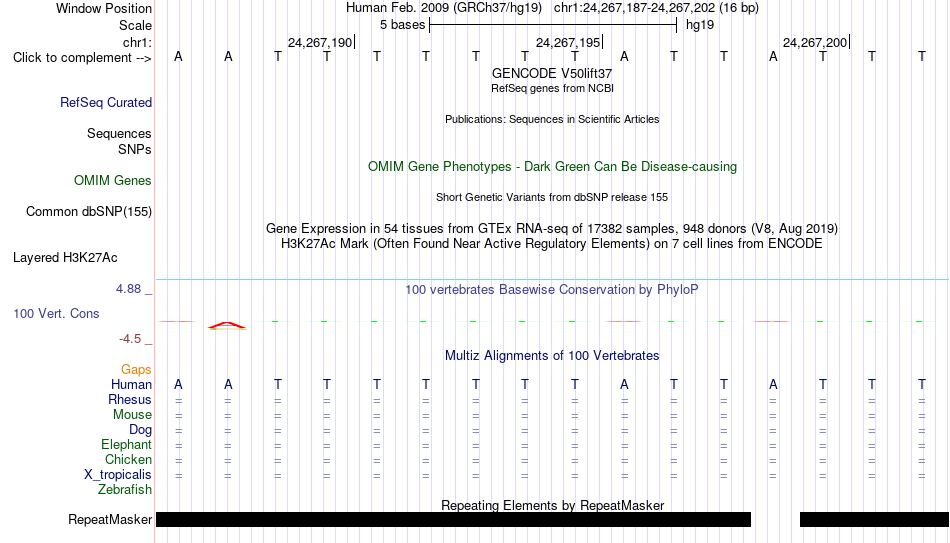Select the Zebrafish species label

(x=125, y=489)
